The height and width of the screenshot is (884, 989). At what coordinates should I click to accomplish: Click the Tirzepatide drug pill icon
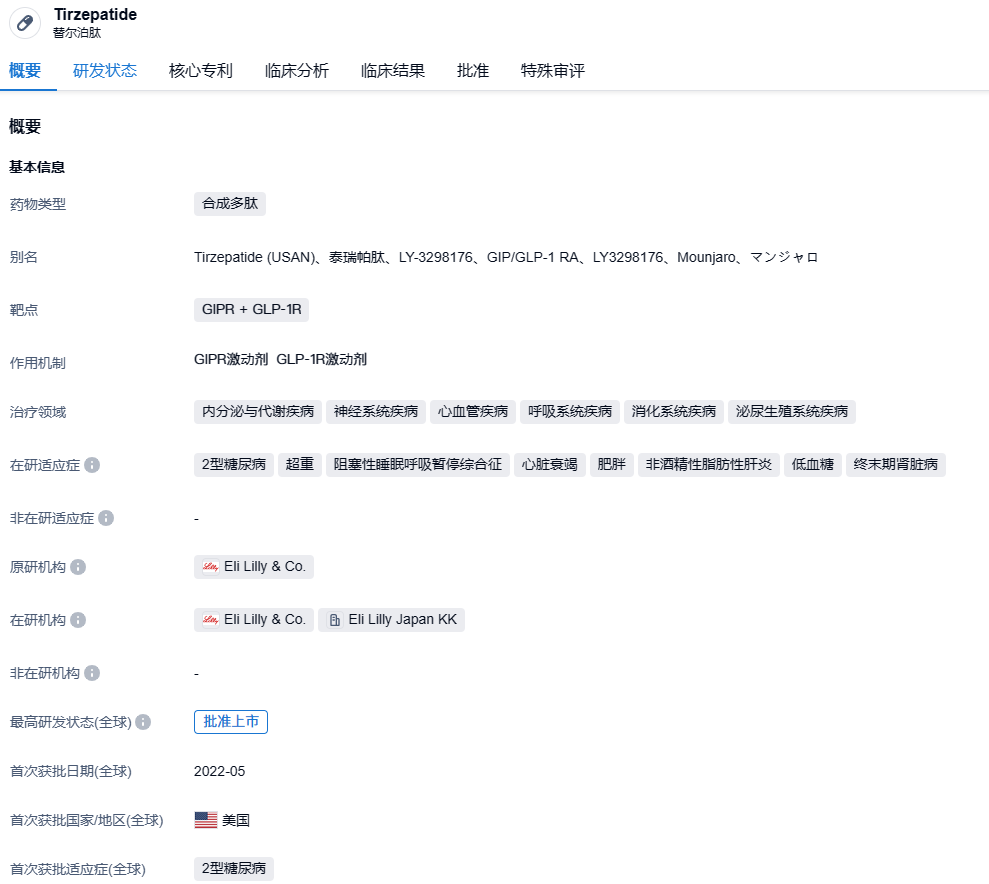click(x=25, y=23)
